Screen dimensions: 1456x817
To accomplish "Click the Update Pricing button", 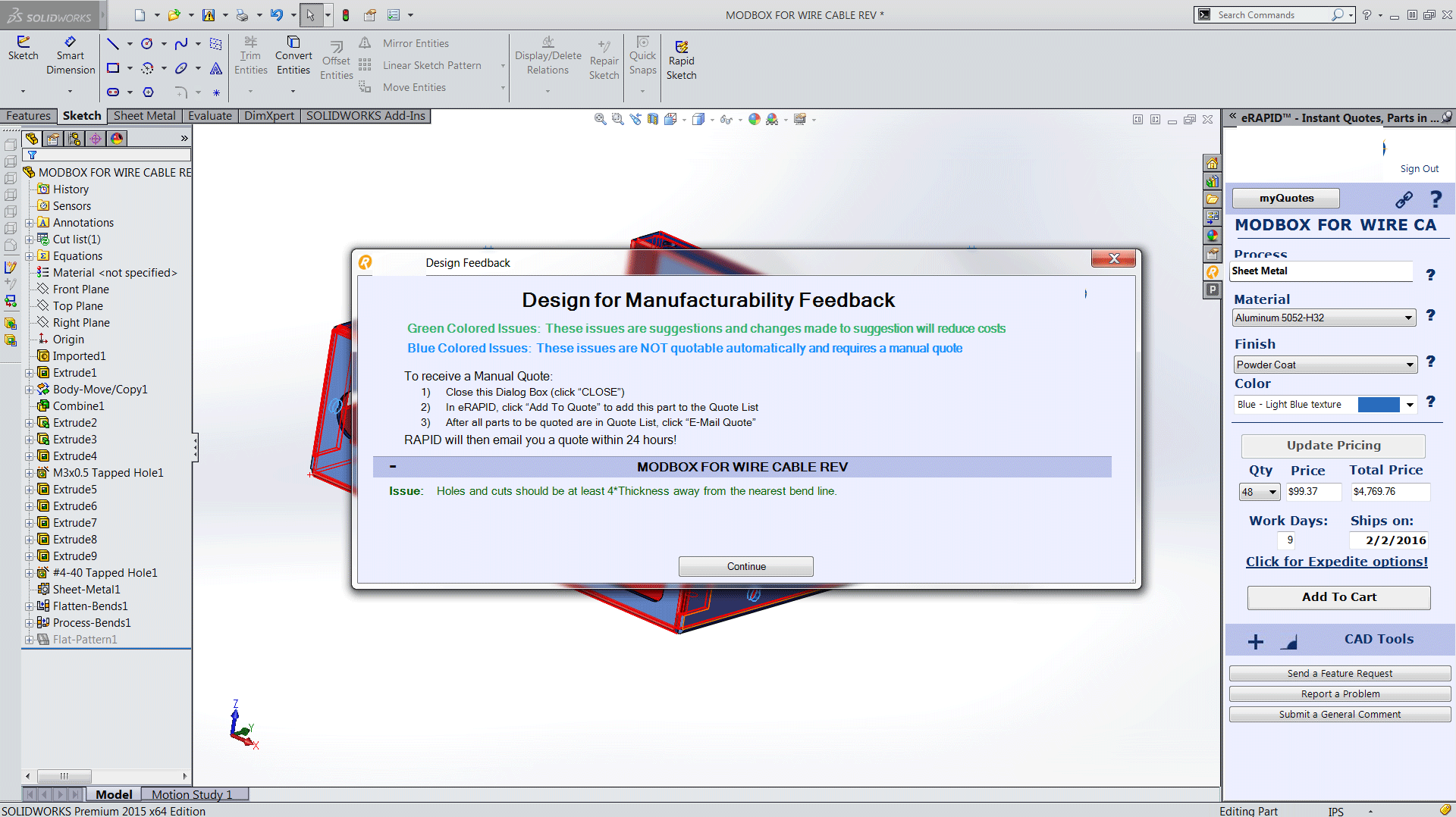I will 1333,446.
